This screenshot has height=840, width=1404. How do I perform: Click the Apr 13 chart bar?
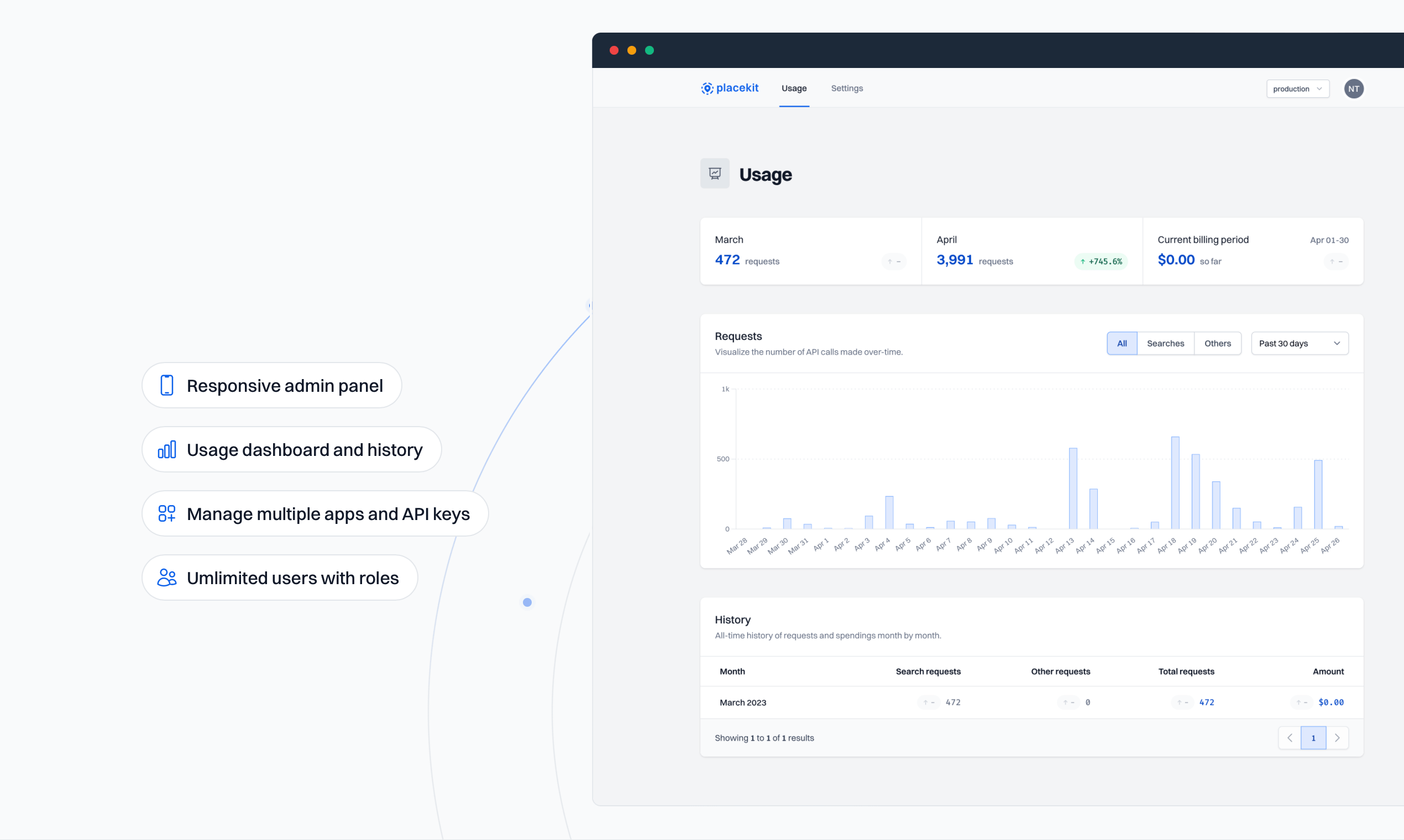[1073, 489]
